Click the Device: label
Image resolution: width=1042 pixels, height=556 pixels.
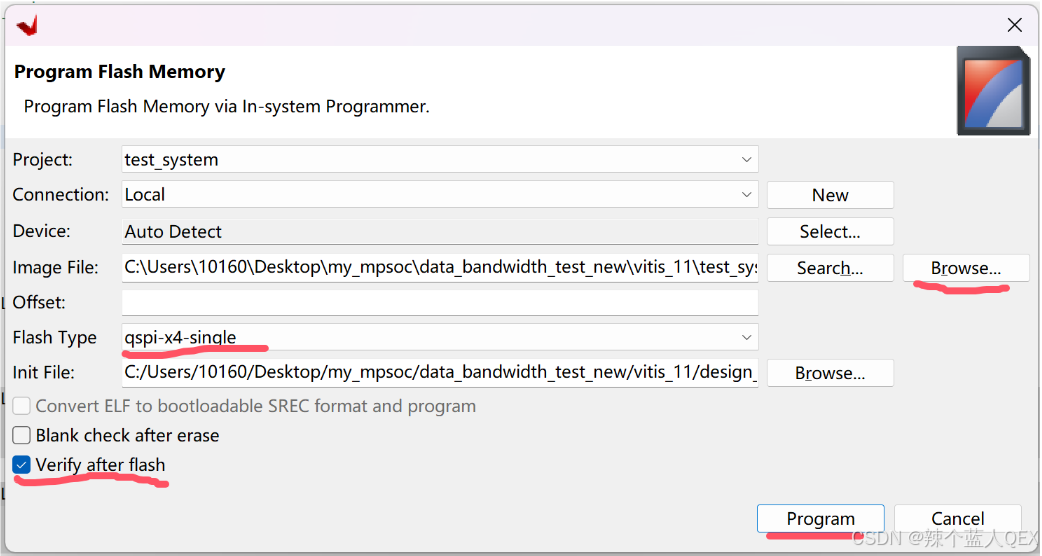[41, 231]
